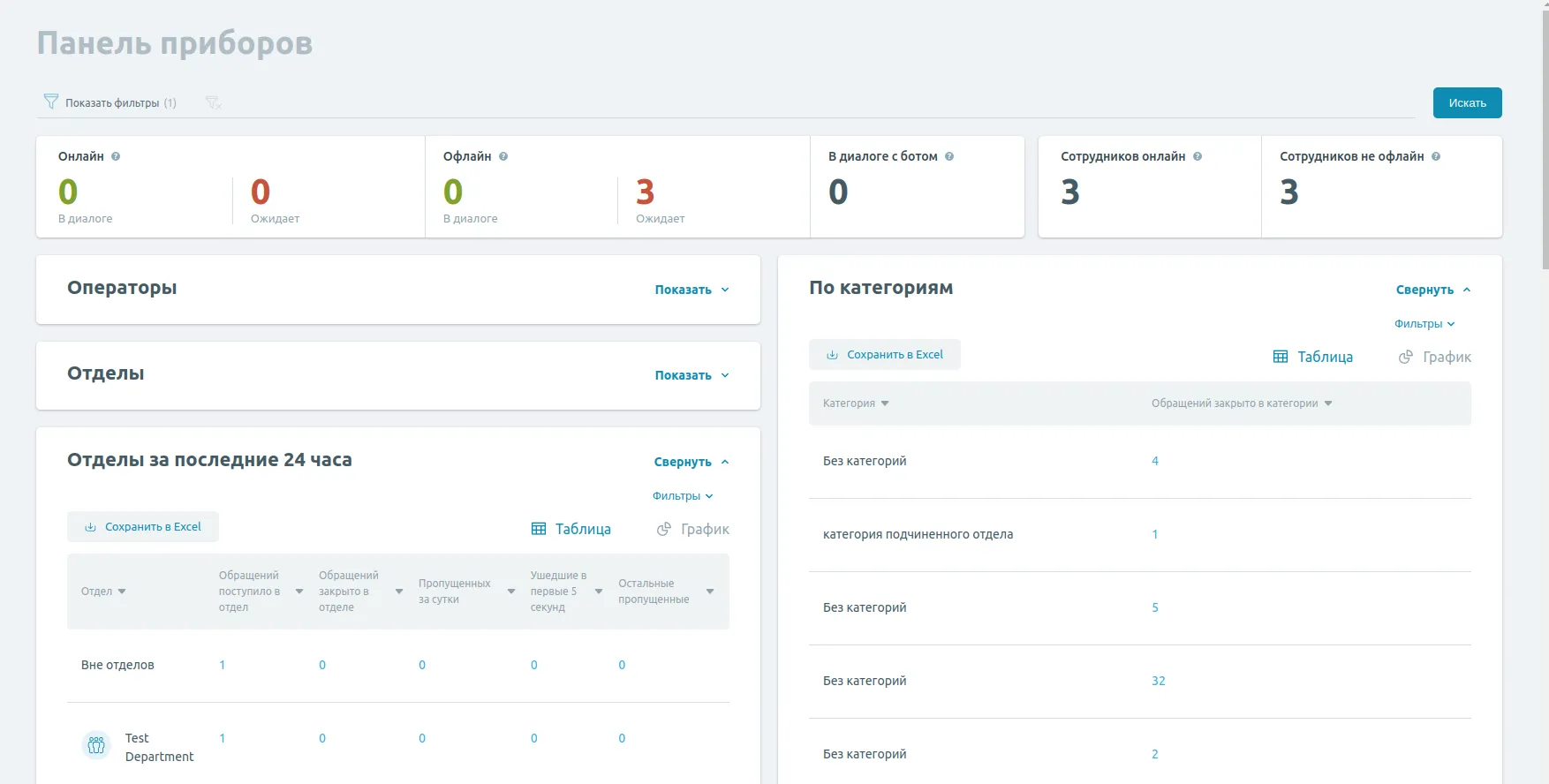Expand the Операторы panel with Показать

[x=691, y=290]
